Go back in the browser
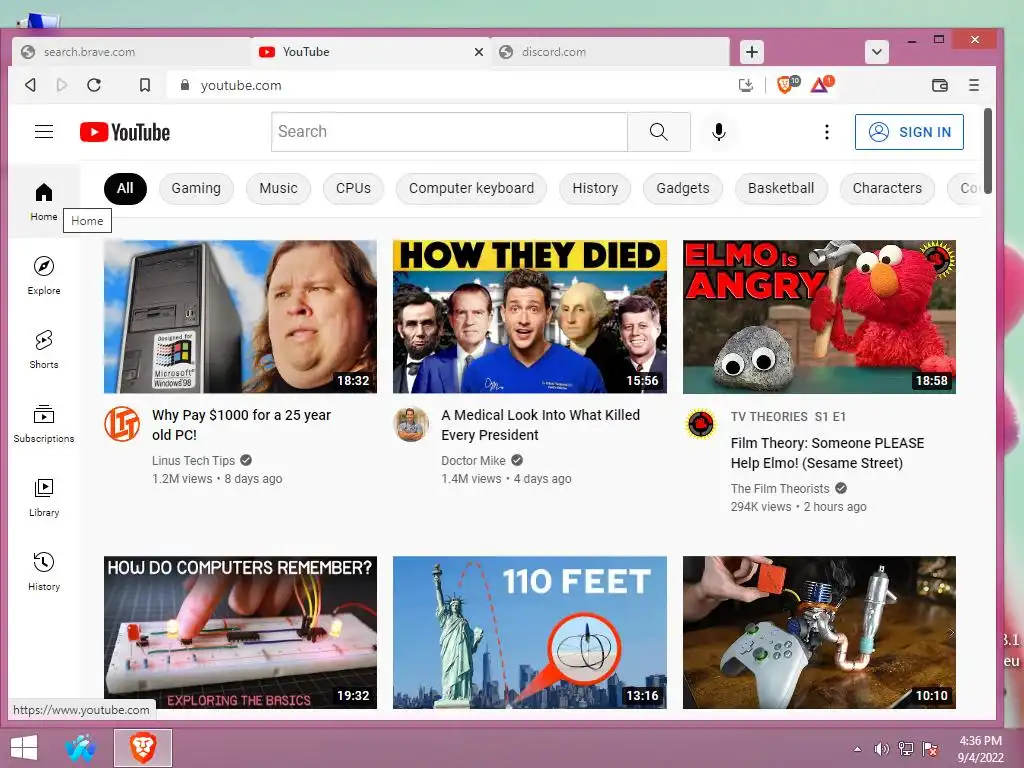This screenshot has width=1024, height=768. [30, 85]
